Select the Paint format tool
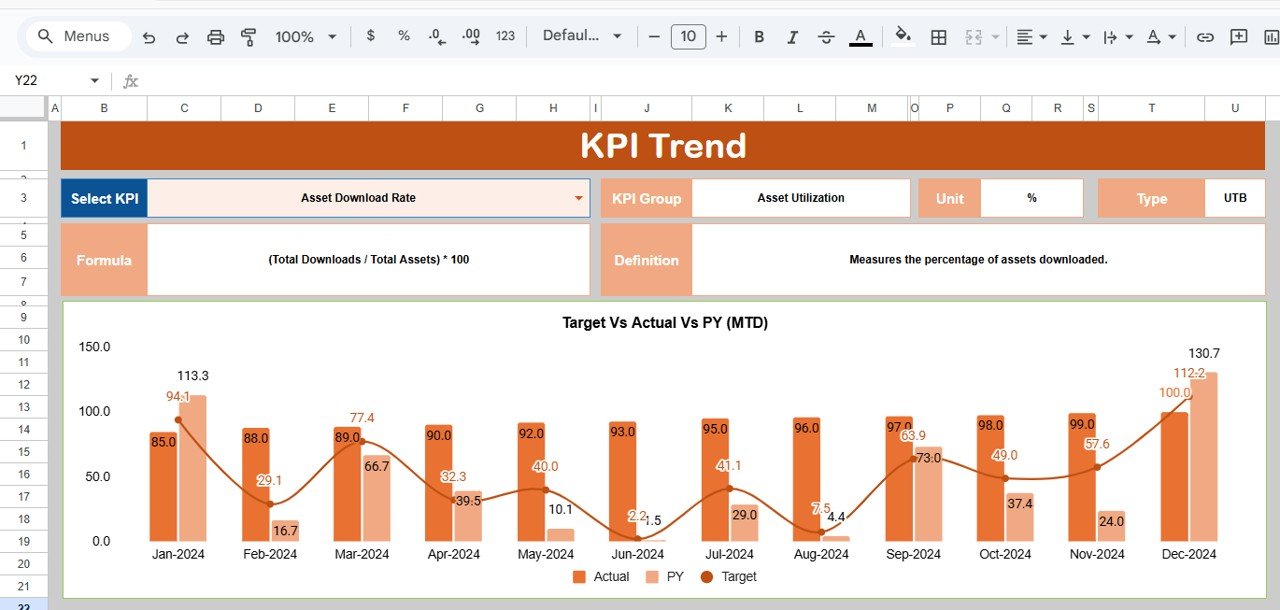Image resolution: width=1280 pixels, height=610 pixels. 248,36
